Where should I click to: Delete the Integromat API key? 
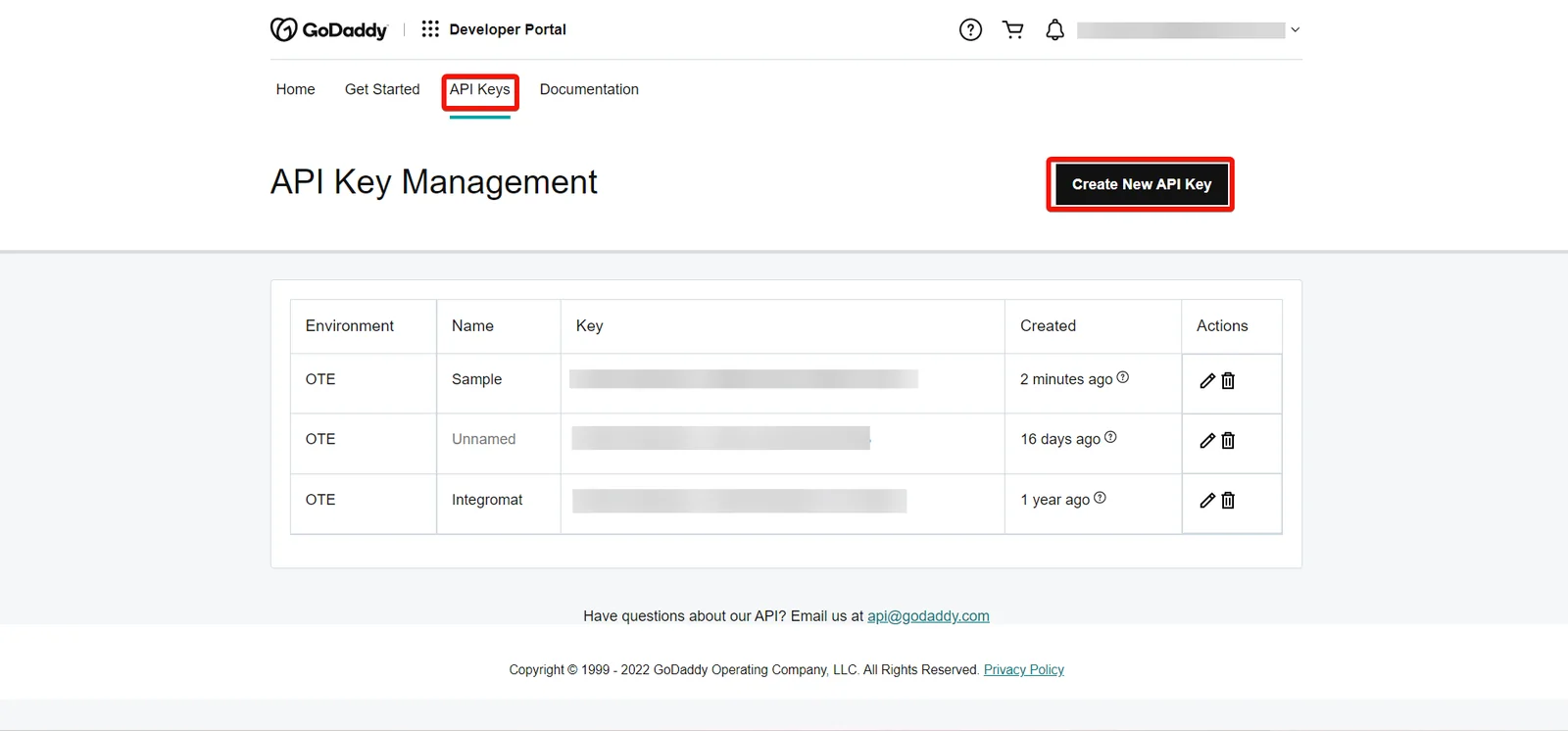point(1228,501)
